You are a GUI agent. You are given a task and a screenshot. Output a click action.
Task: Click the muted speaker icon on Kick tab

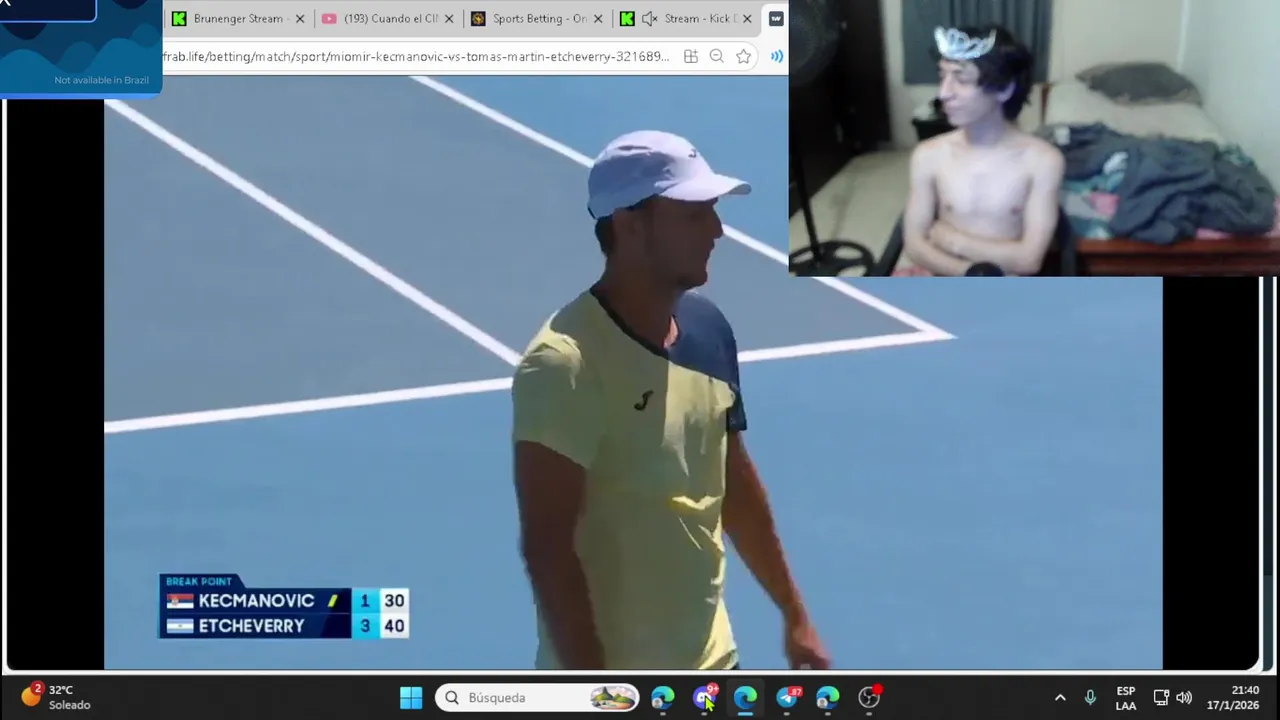(x=650, y=19)
